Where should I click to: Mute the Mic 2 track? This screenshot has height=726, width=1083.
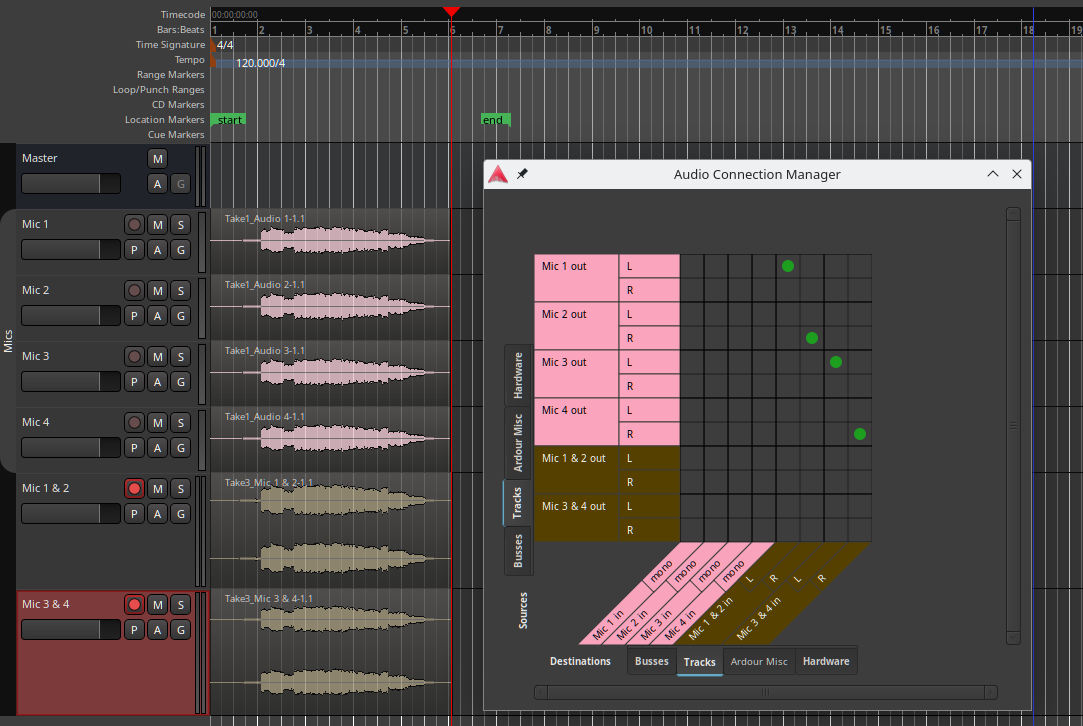coord(157,290)
